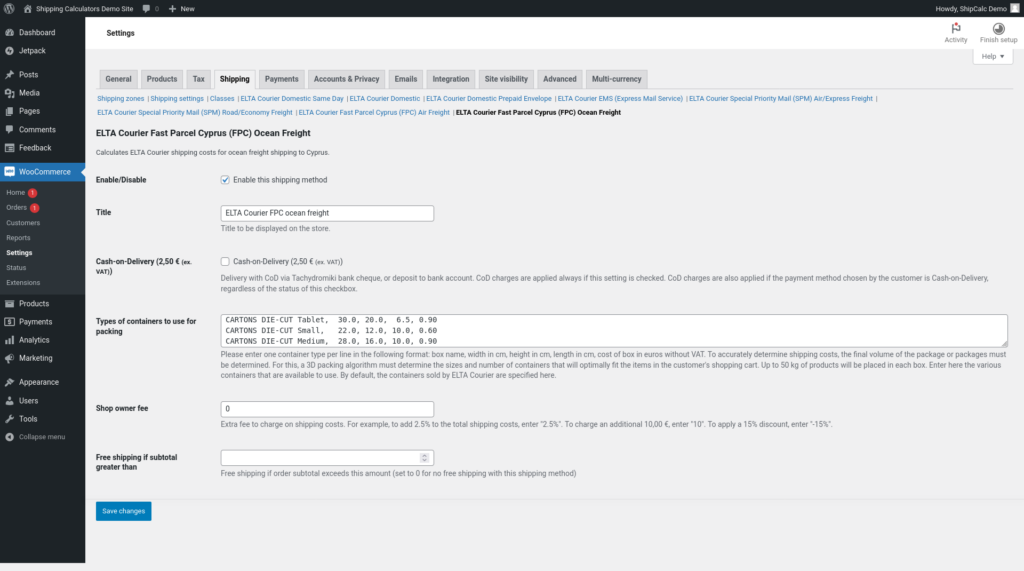
Task: Open ELTA SPM Air/Express Freight link
Action: [780, 99]
